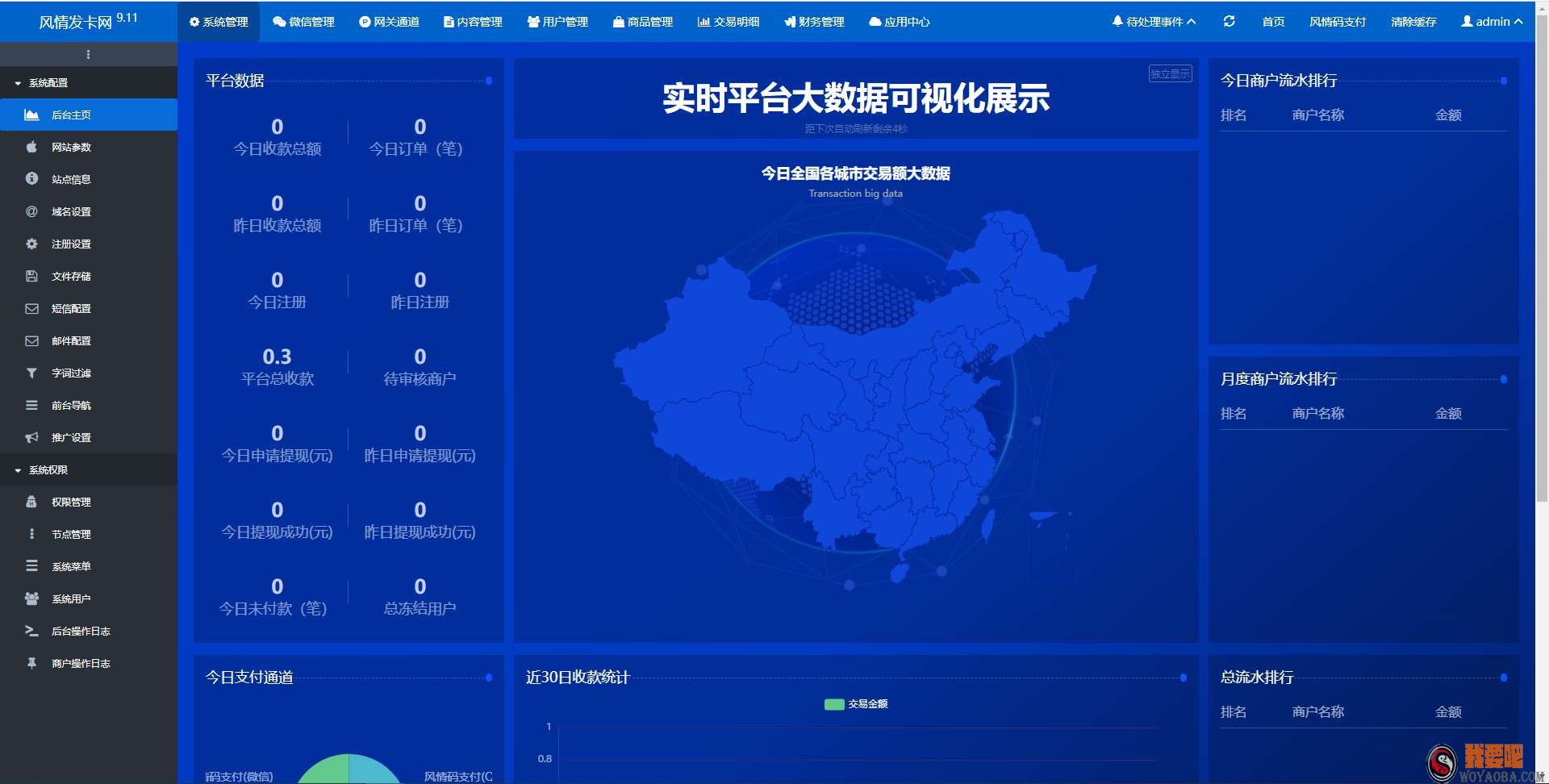Select the 权限管理 lock icon
The width and height of the screenshot is (1549, 784).
(x=31, y=502)
